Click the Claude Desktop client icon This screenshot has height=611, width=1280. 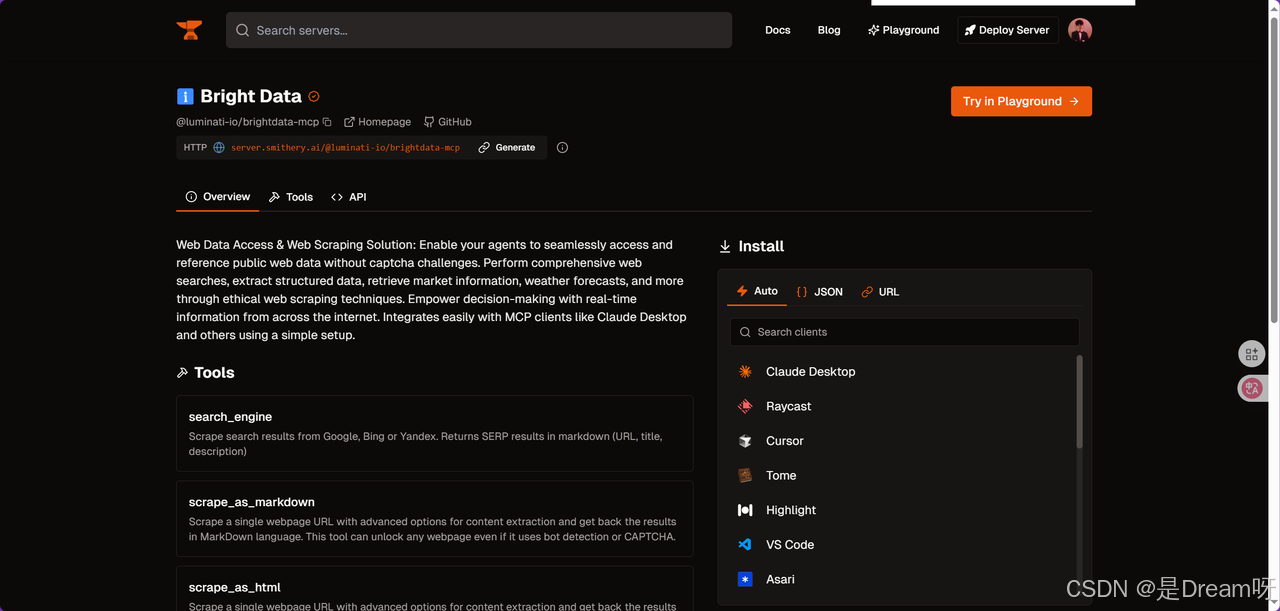point(745,372)
